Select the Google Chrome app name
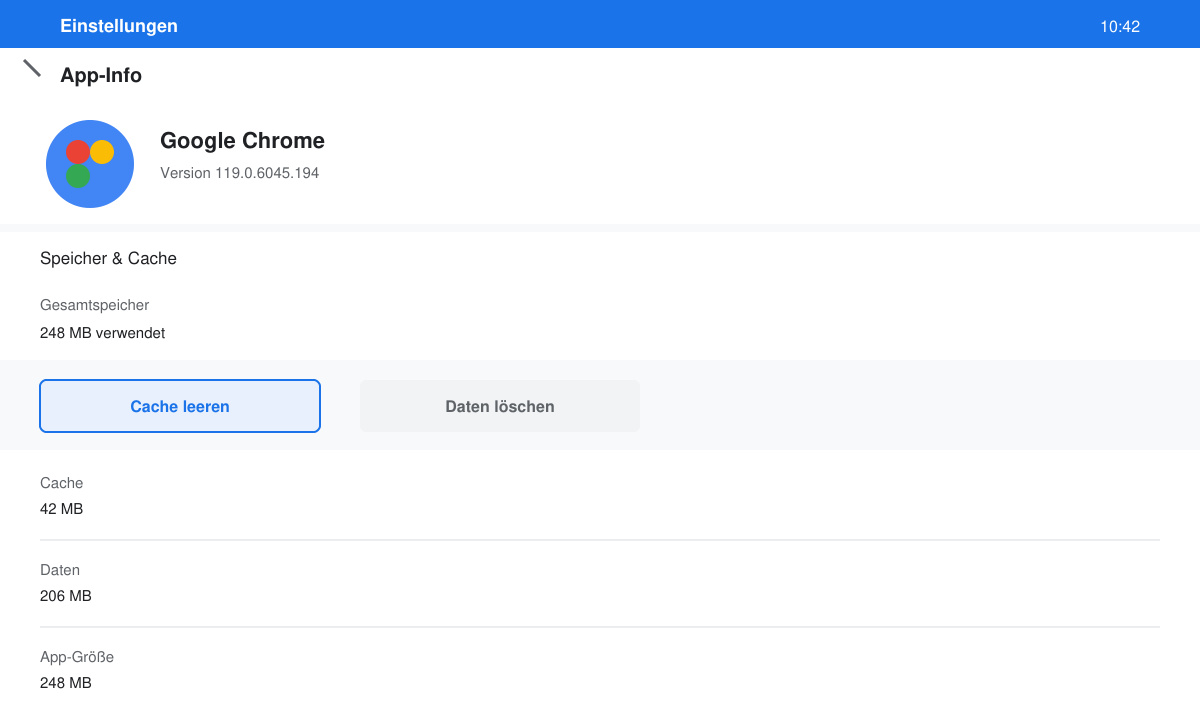This screenshot has height=720, width=1200. 242,141
